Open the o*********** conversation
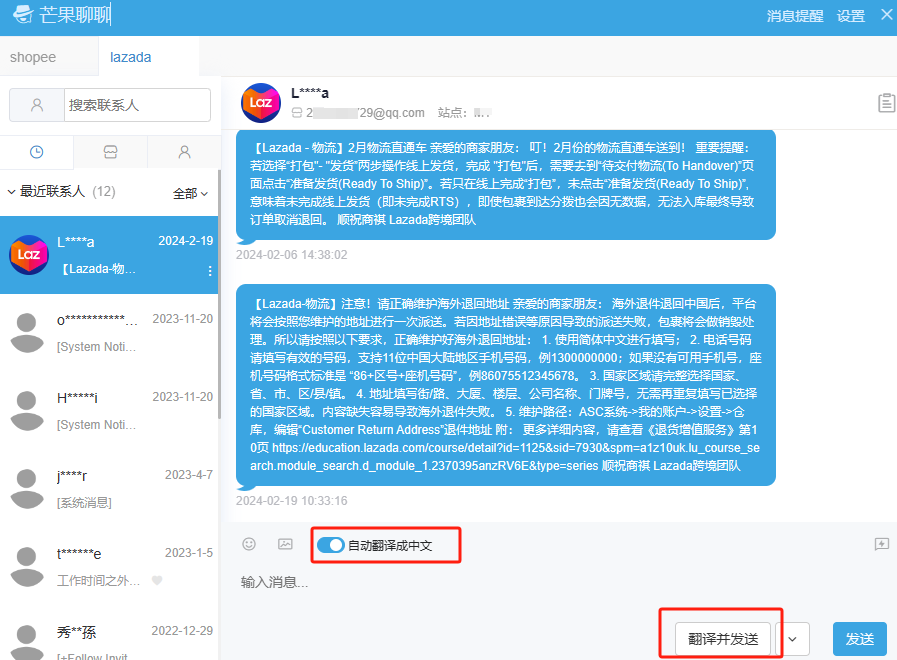The image size is (897, 660). coord(109,333)
